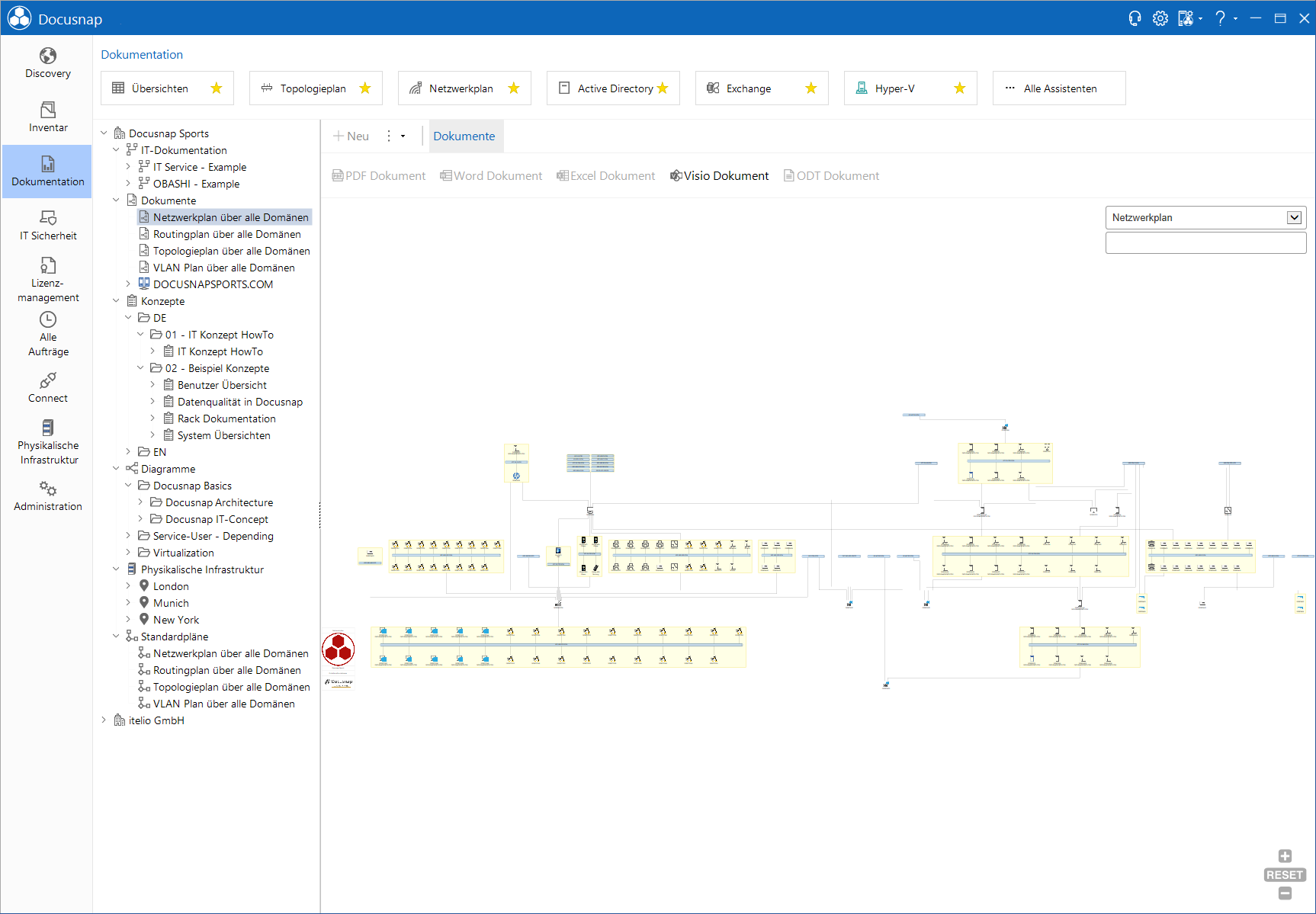This screenshot has width=1316, height=914.
Task: Zoom in with plus button on diagram
Action: click(x=1285, y=856)
